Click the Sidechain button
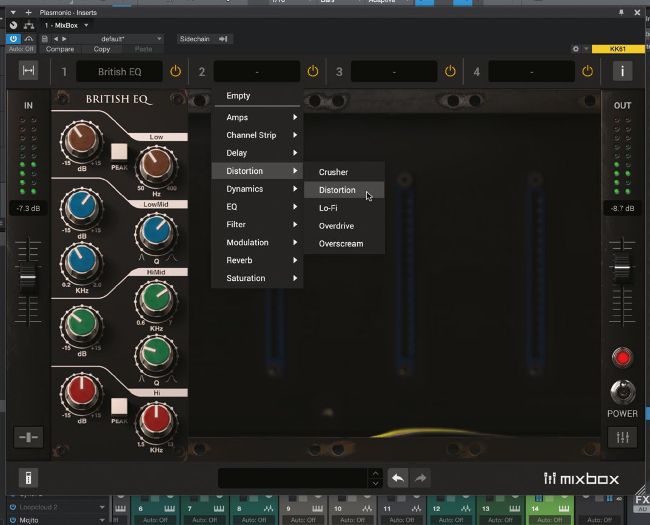The width and height of the screenshot is (650, 525). (x=204, y=39)
